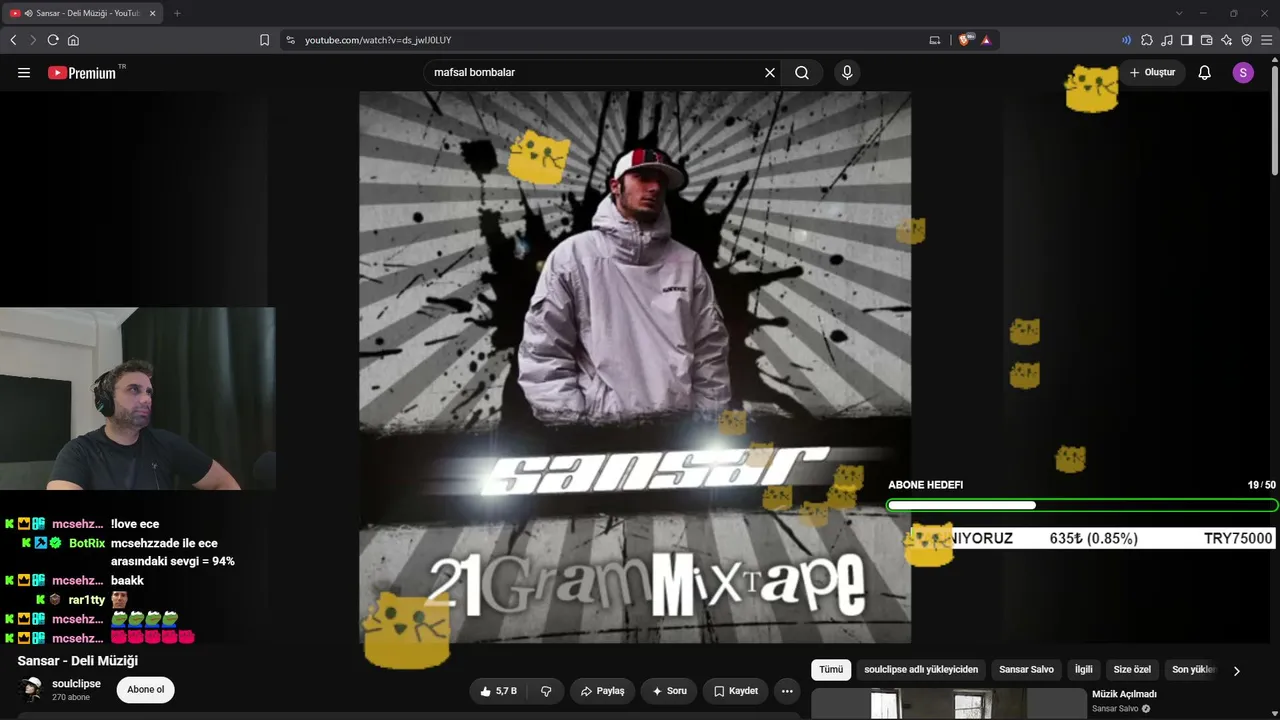Click the Sansar 21 Gram Mixtape video player
The height and width of the screenshot is (720, 1280).
pos(635,367)
